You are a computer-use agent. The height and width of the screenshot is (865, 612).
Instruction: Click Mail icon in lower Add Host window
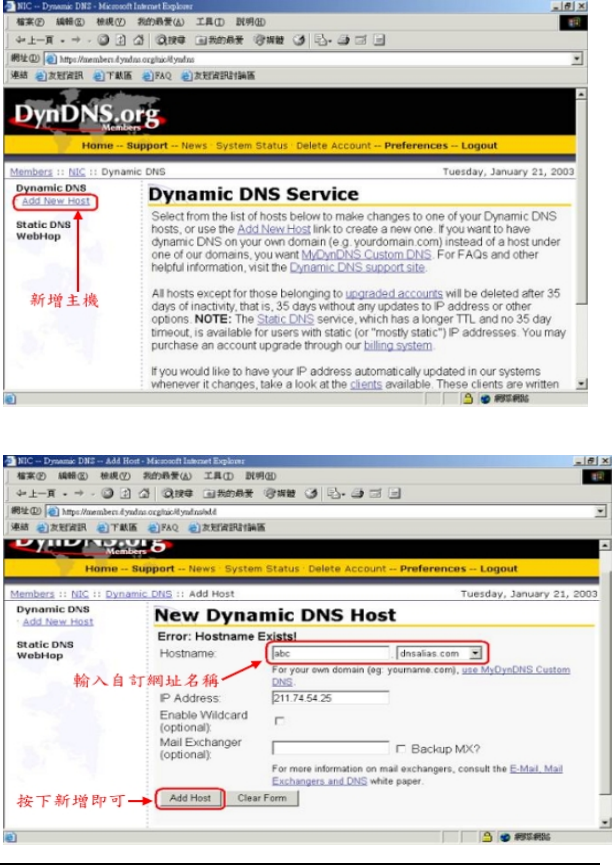334,493
